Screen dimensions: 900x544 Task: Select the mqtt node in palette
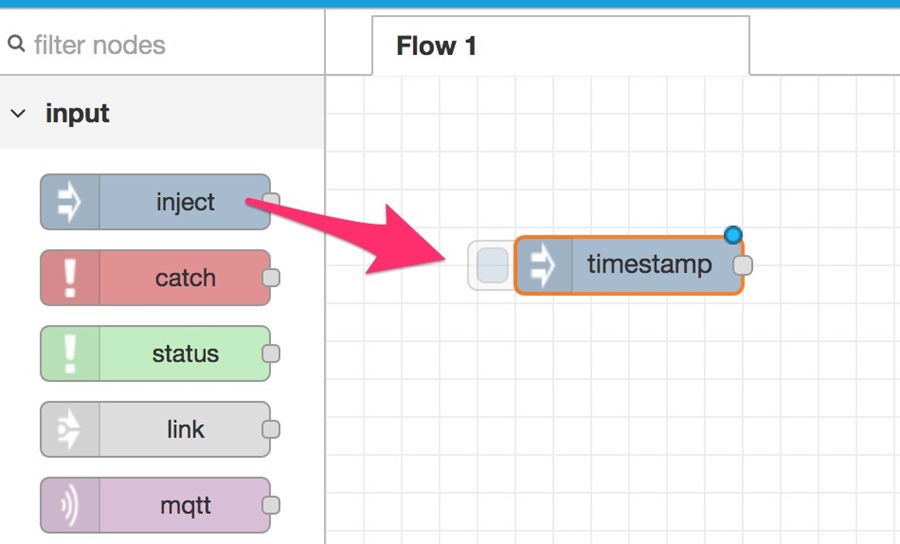tap(155, 505)
